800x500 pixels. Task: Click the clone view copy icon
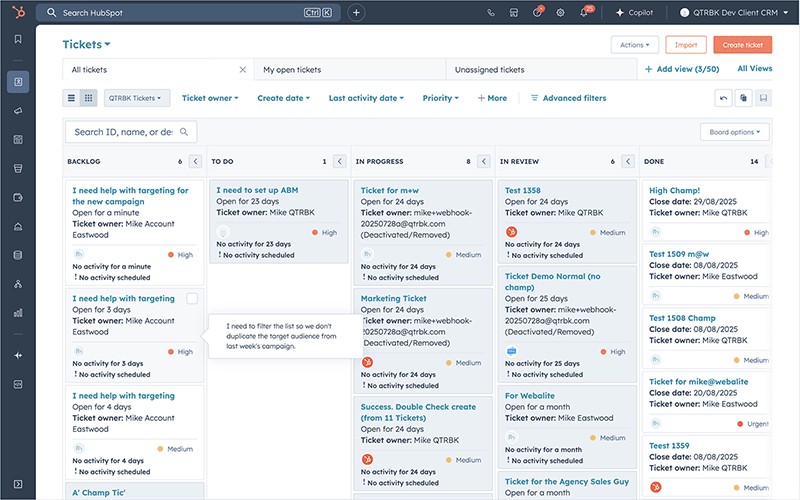[743, 98]
